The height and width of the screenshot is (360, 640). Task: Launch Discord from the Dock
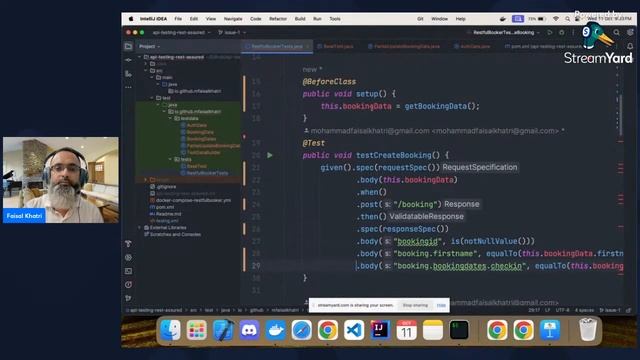click(x=249, y=330)
